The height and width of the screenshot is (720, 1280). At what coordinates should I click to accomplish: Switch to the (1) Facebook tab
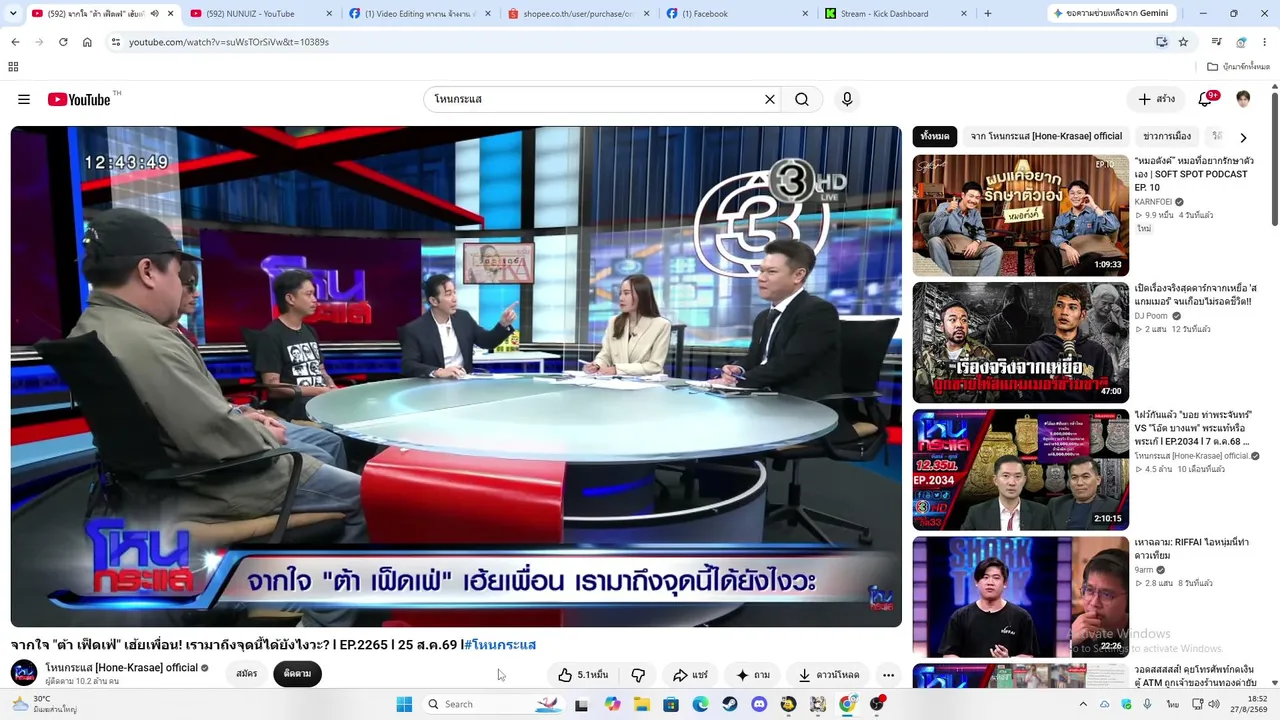tap(737, 14)
